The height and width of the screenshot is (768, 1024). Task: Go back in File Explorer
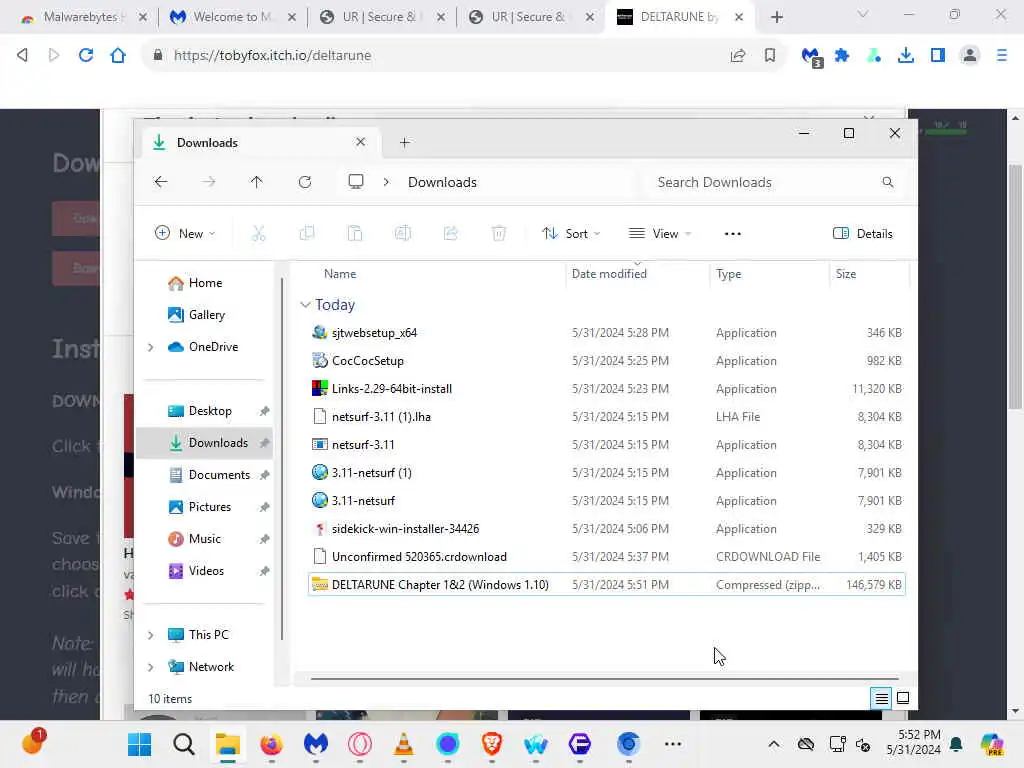[x=161, y=182]
